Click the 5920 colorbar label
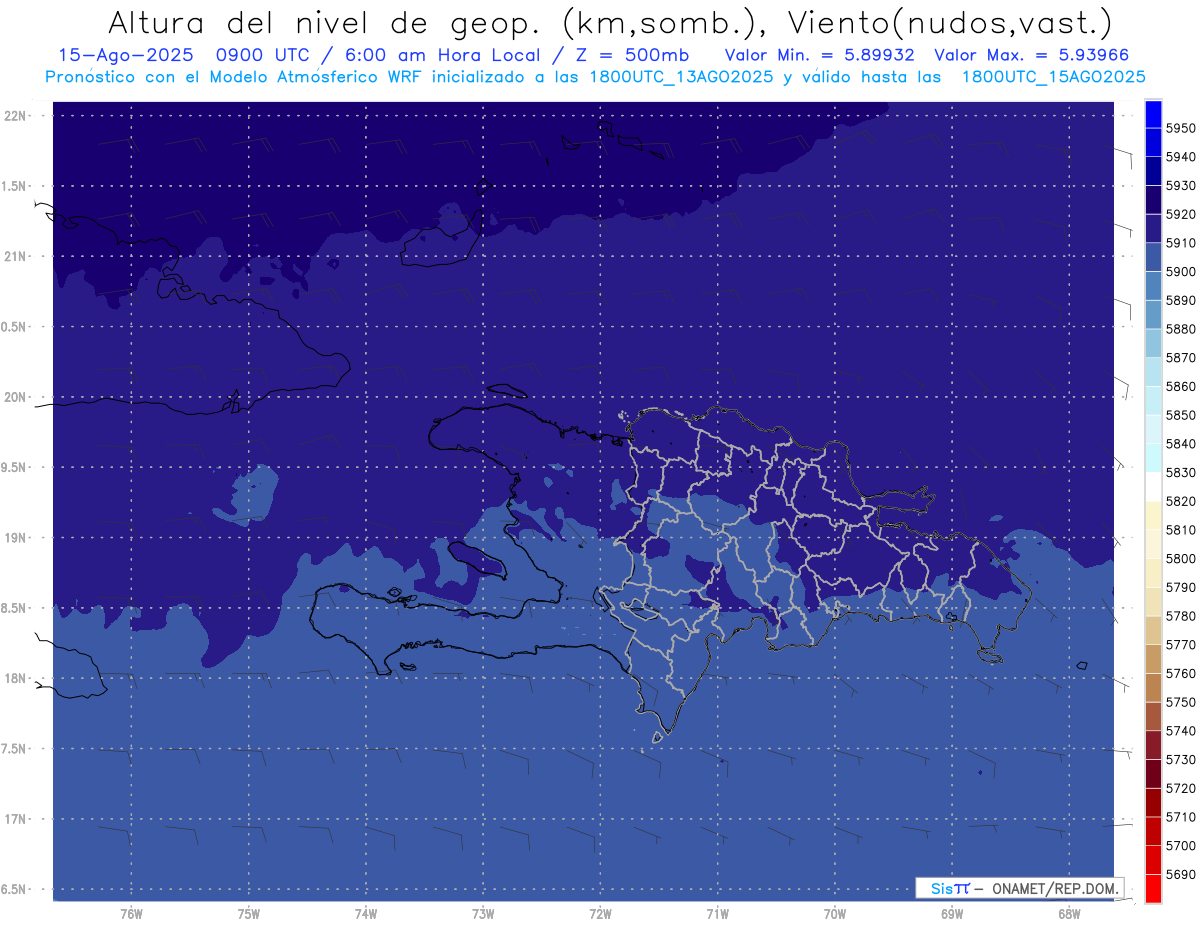This screenshot has width=1200, height=927. (1180, 214)
